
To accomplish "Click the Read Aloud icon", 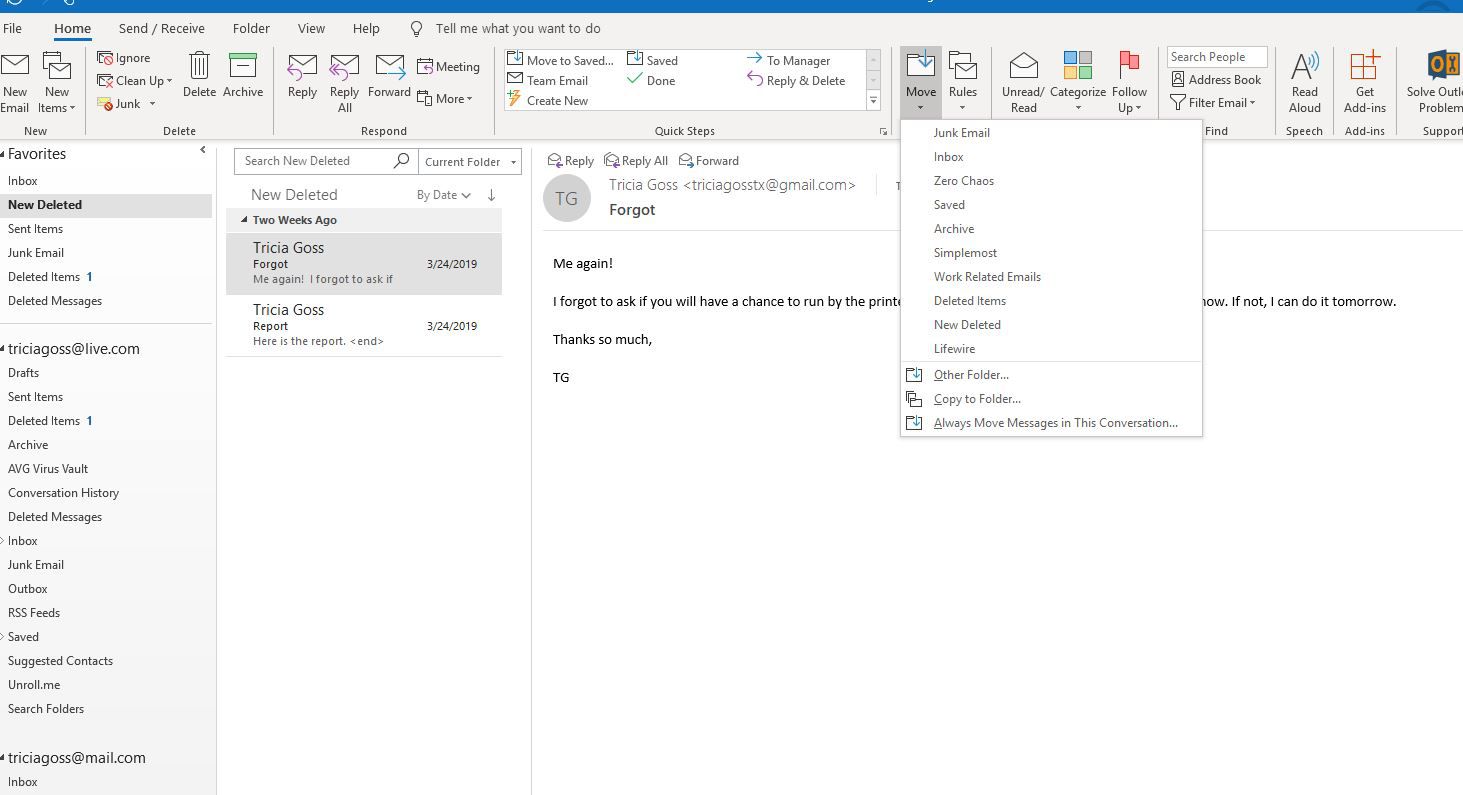I will pos(1304,67).
